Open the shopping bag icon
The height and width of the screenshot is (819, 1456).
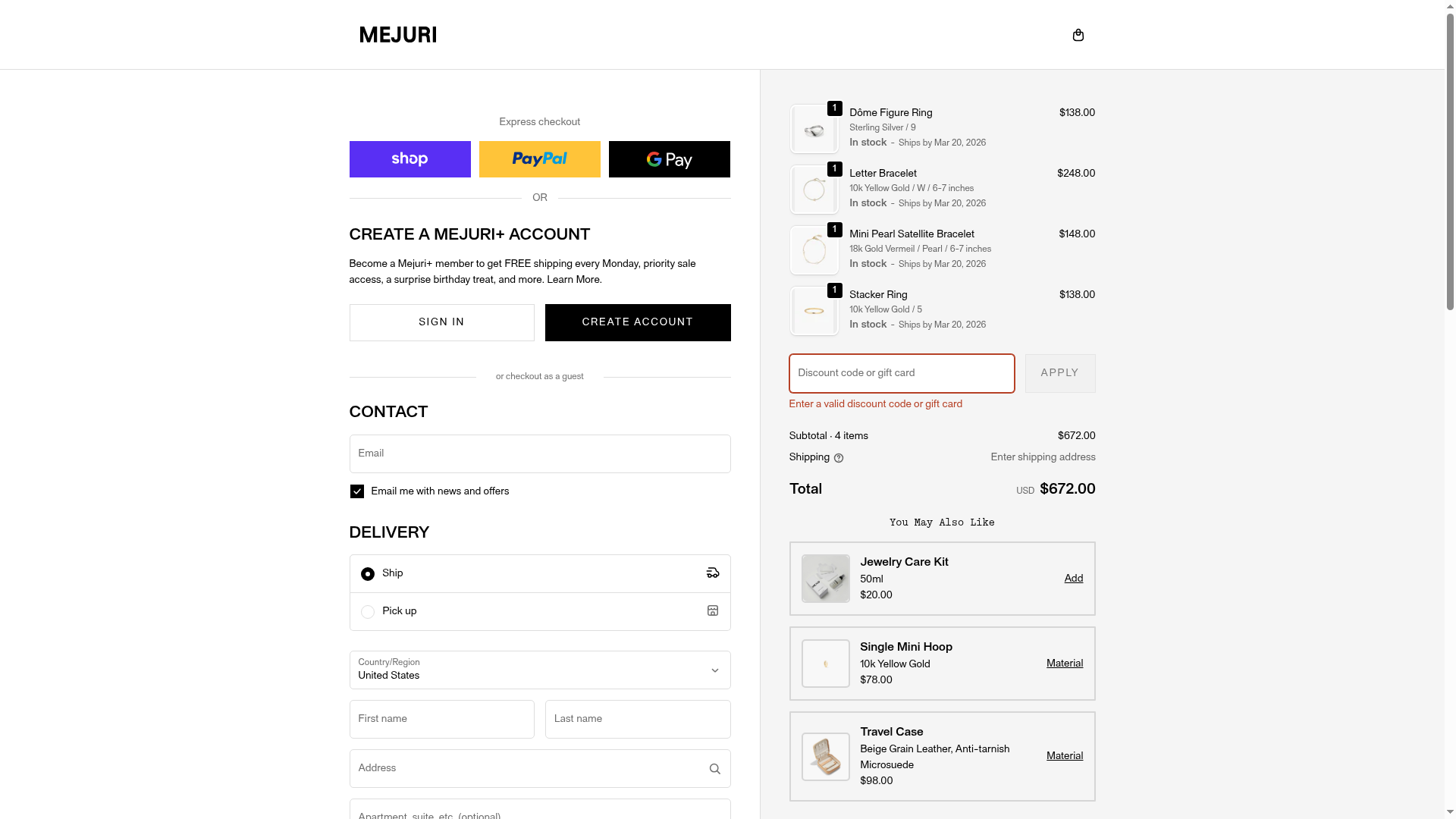pyautogui.click(x=1078, y=35)
